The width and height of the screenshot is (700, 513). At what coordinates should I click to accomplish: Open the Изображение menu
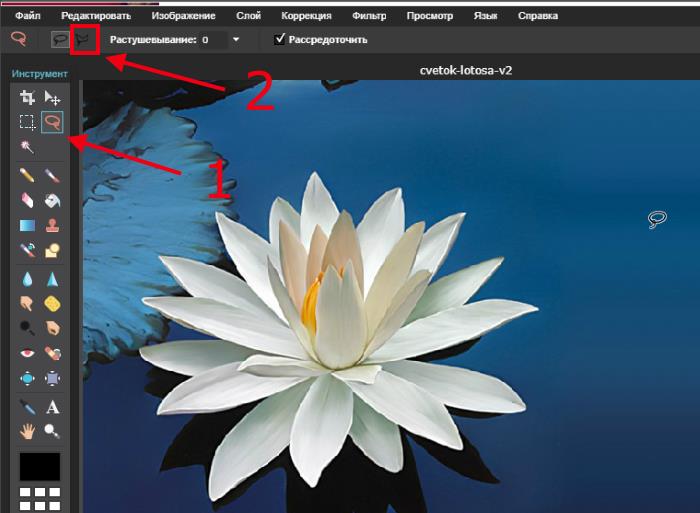(x=183, y=16)
